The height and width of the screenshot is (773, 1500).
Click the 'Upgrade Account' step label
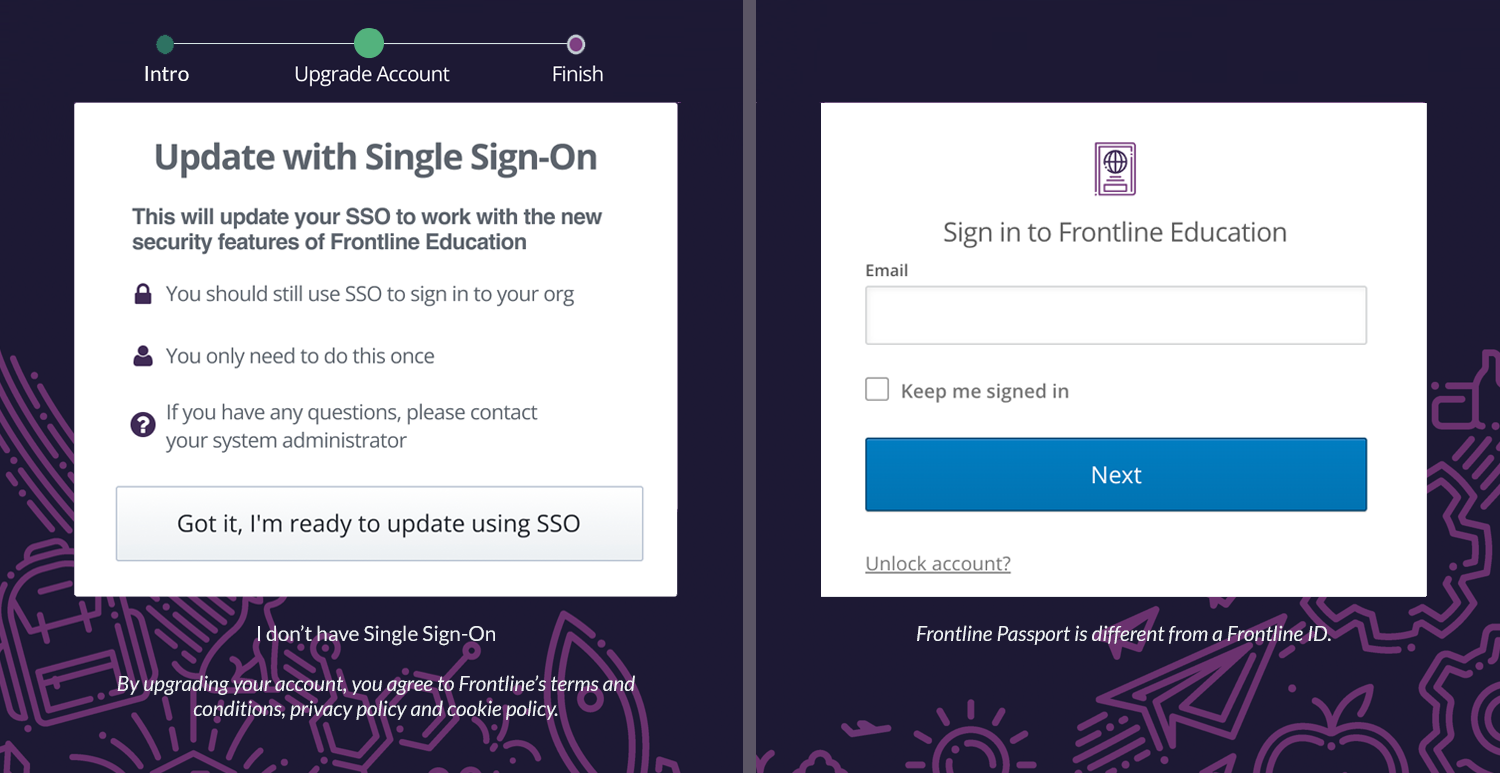[x=372, y=75]
